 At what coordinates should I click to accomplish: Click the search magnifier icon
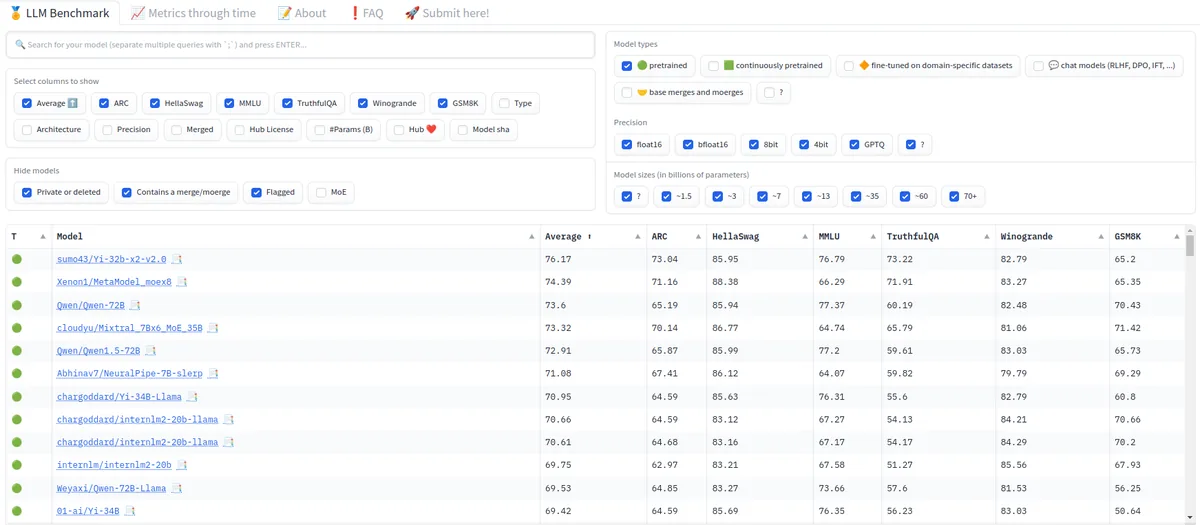click(x=20, y=45)
